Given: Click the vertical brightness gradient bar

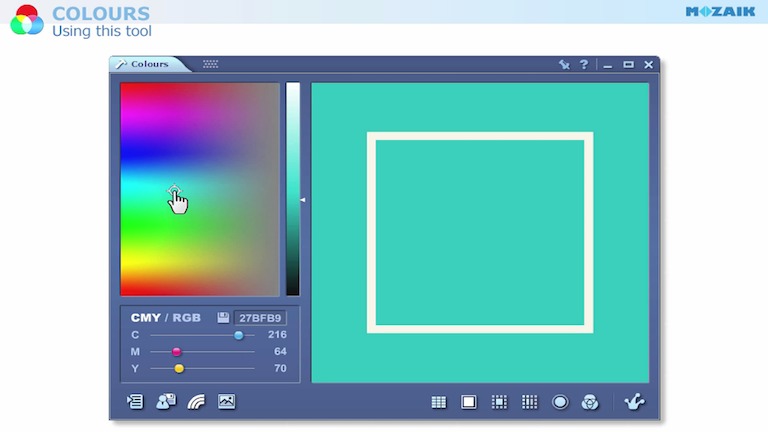Looking at the screenshot, I should (x=293, y=189).
